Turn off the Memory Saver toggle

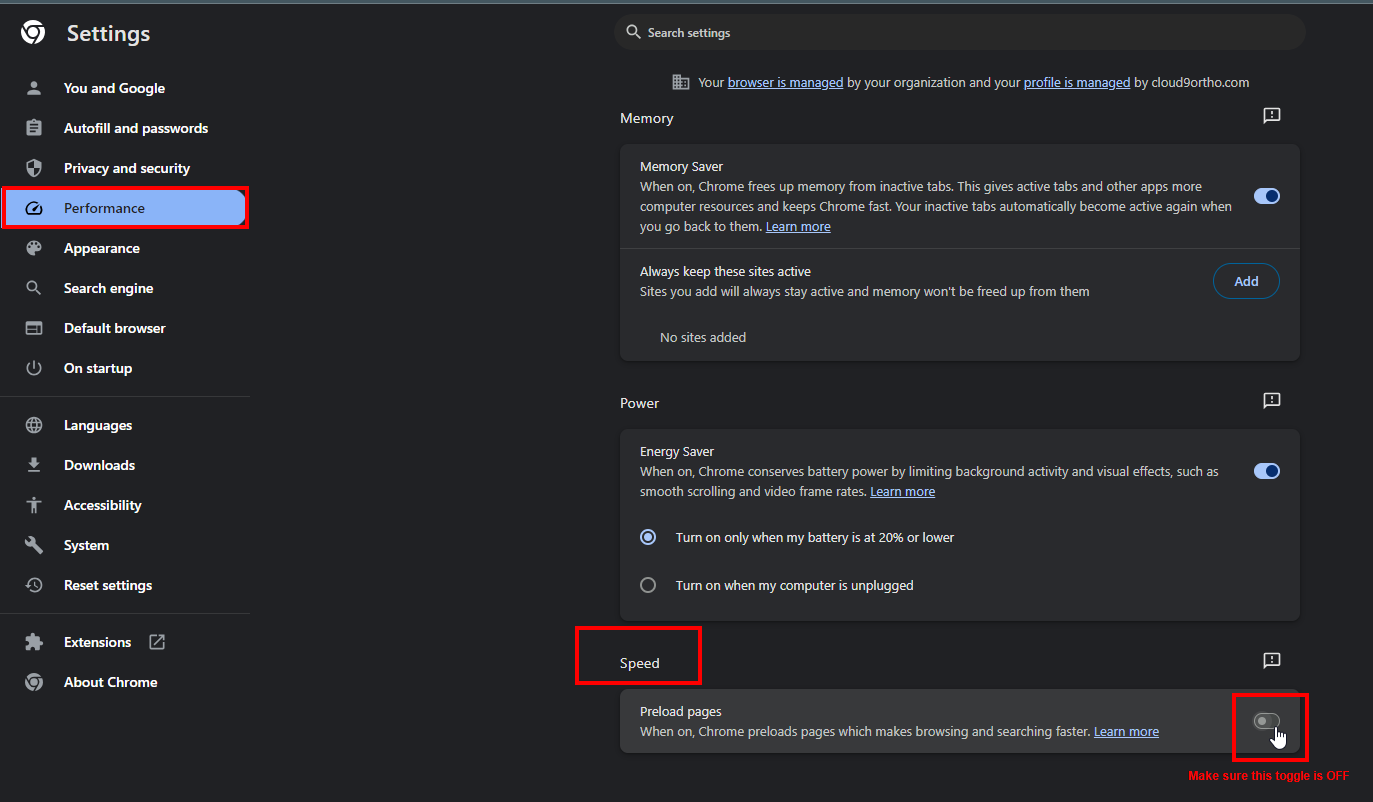pyautogui.click(x=1267, y=196)
